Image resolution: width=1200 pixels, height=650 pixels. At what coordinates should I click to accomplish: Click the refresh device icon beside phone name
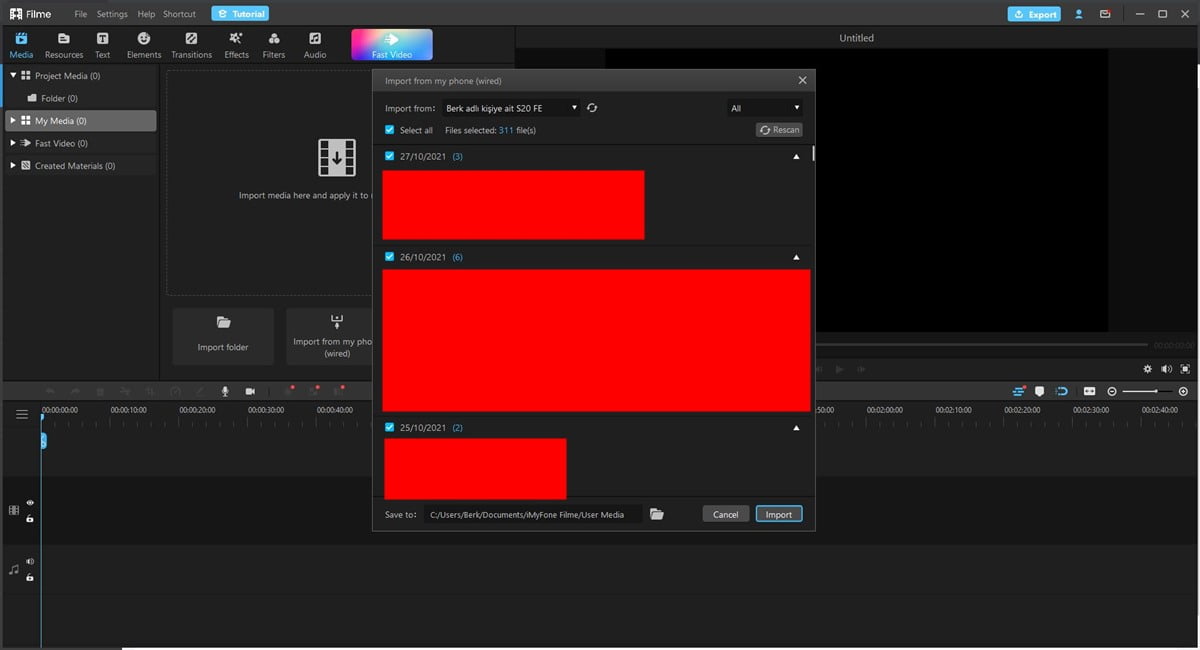pos(592,108)
